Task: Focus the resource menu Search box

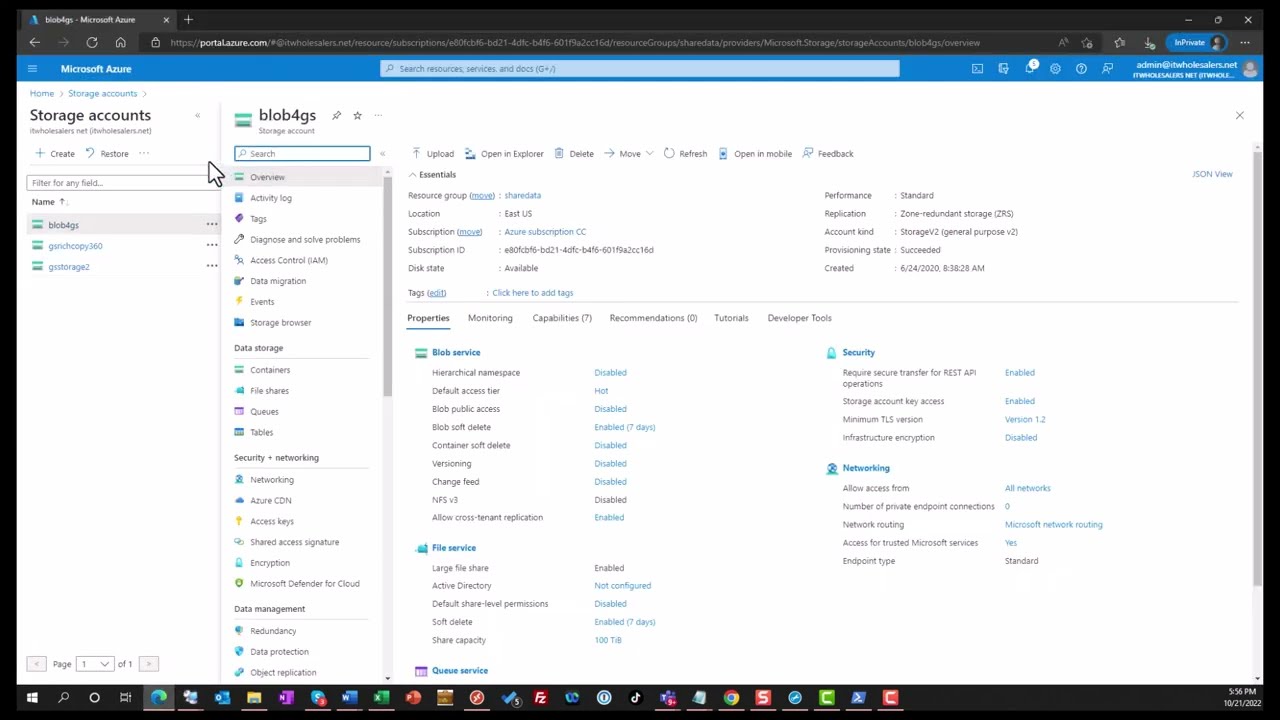Action: pyautogui.click(x=302, y=154)
